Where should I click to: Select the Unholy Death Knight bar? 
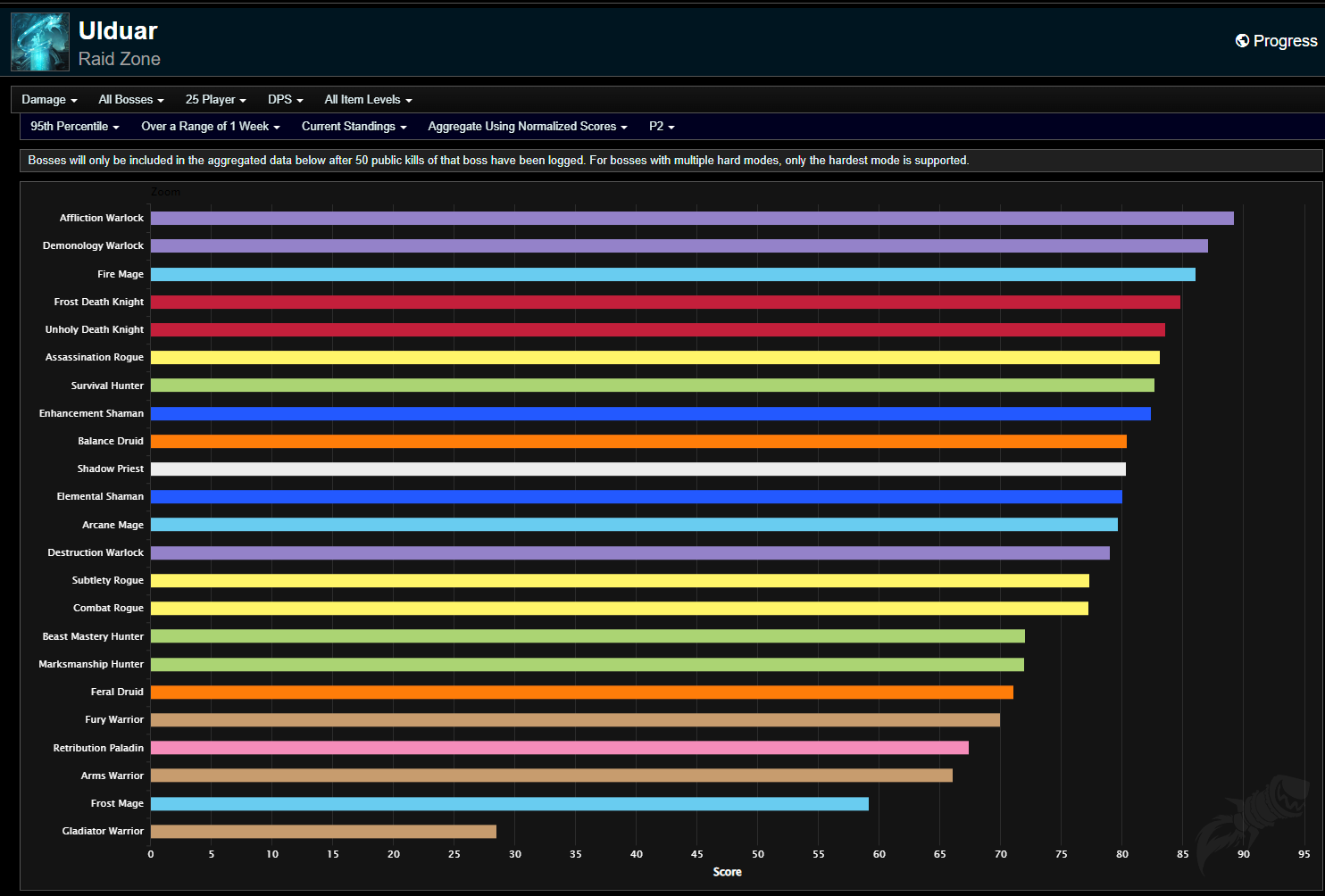[x=658, y=330]
